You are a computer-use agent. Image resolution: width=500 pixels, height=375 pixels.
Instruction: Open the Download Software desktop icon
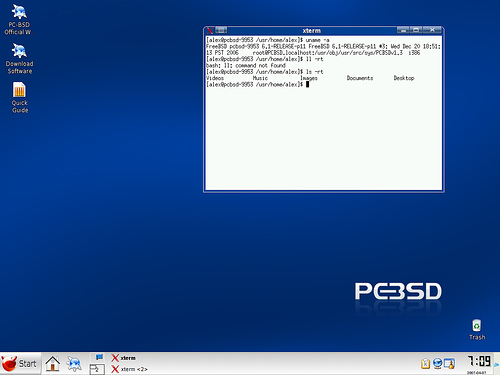19,59
